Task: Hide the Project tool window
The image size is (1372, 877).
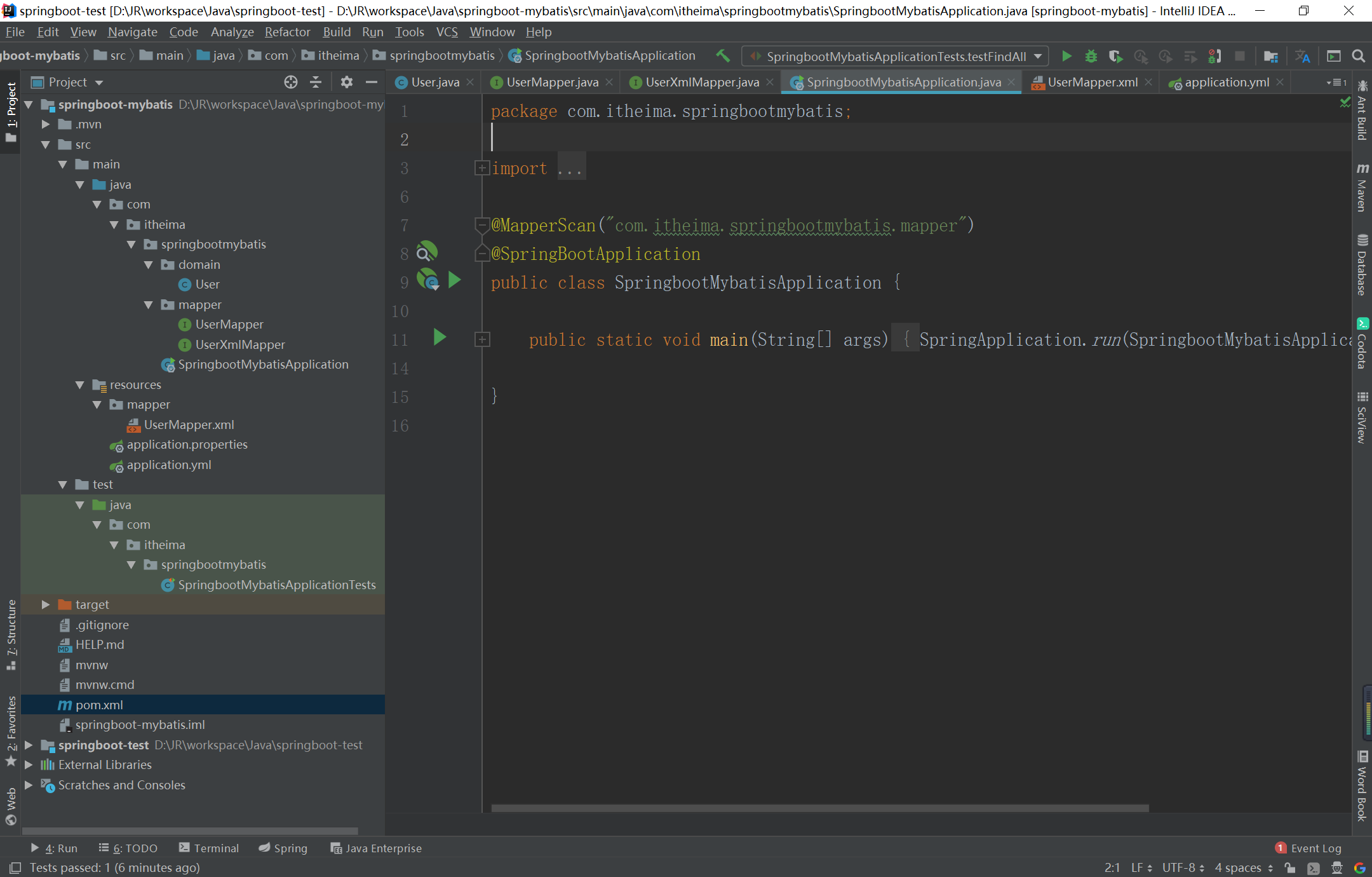Action: point(372,82)
